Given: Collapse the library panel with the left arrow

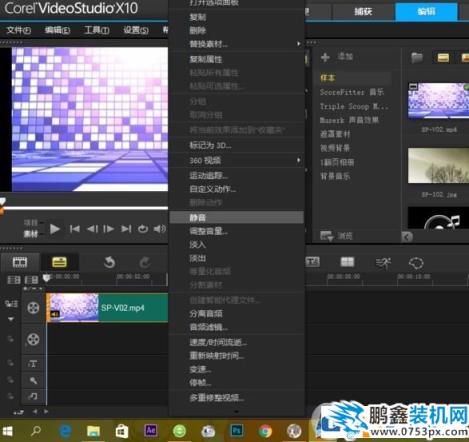Looking at the screenshot, I should point(407,237).
